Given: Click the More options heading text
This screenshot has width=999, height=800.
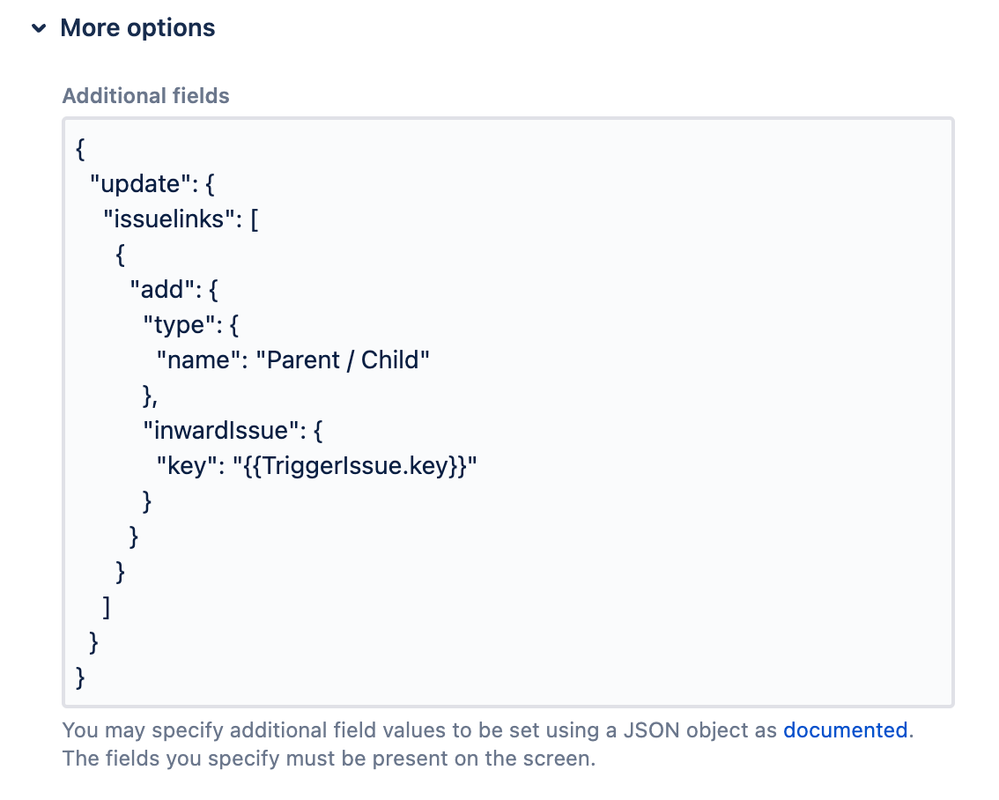Looking at the screenshot, I should [x=137, y=28].
